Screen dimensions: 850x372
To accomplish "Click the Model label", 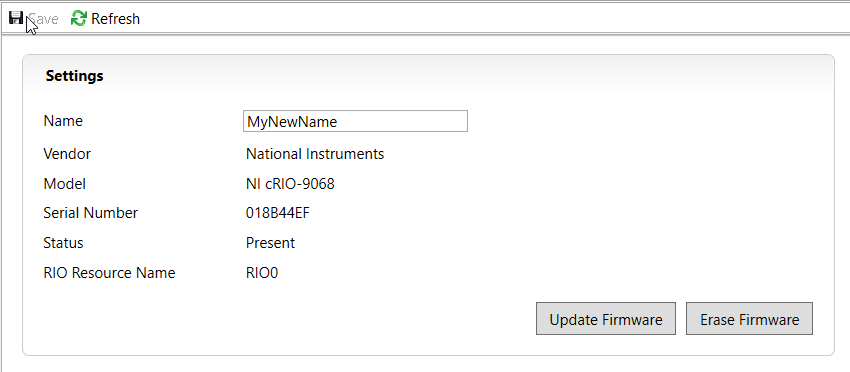I will pyautogui.click(x=65, y=184).
